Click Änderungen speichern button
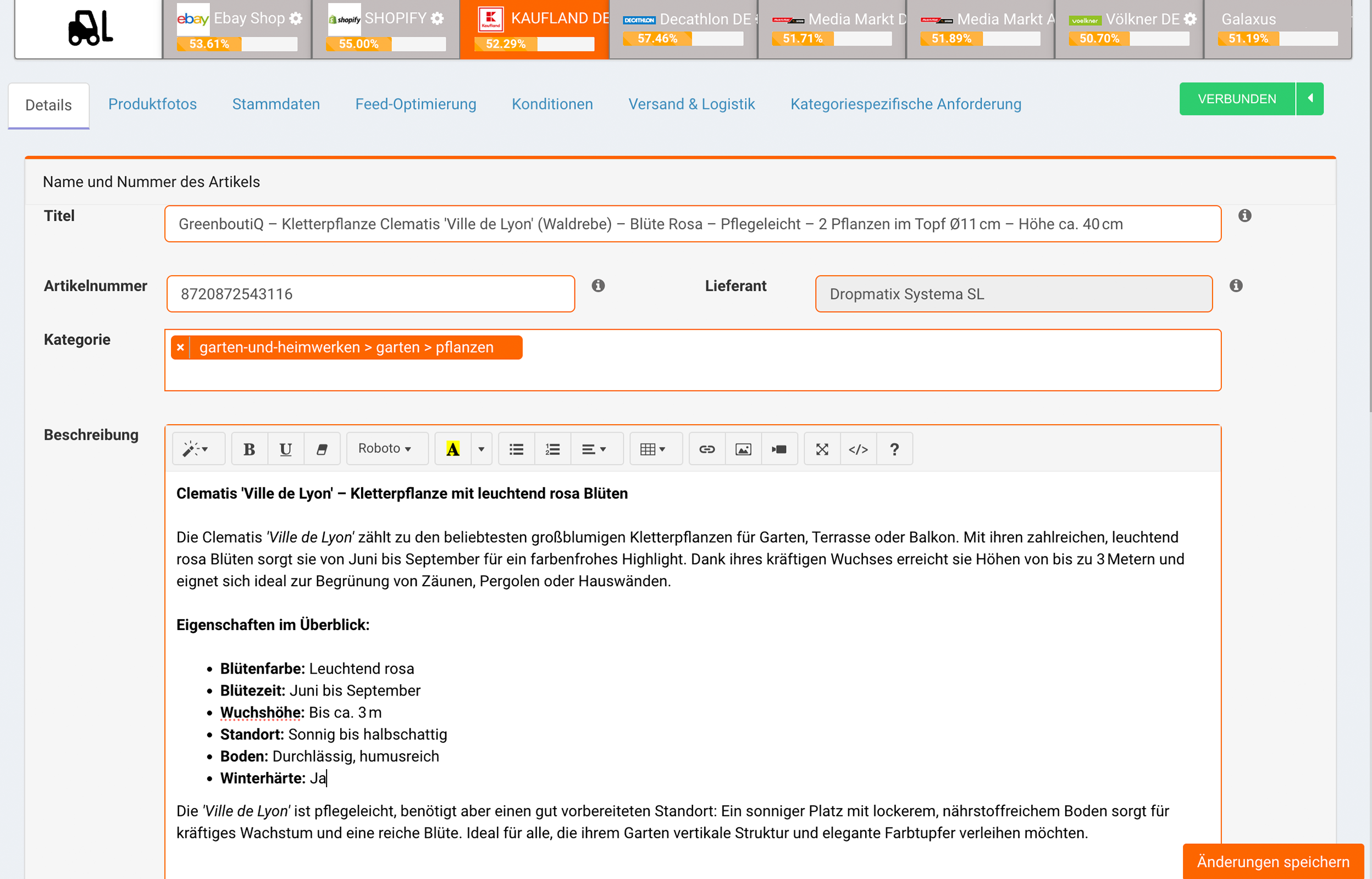Viewport: 1372px width, 879px height. click(x=1273, y=861)
